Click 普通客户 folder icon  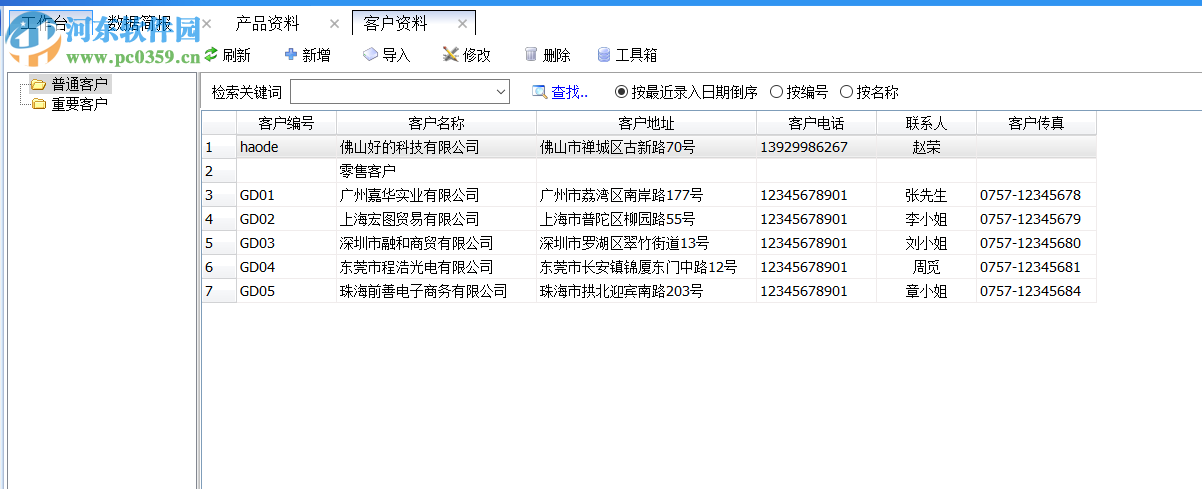tap(38, 84)
